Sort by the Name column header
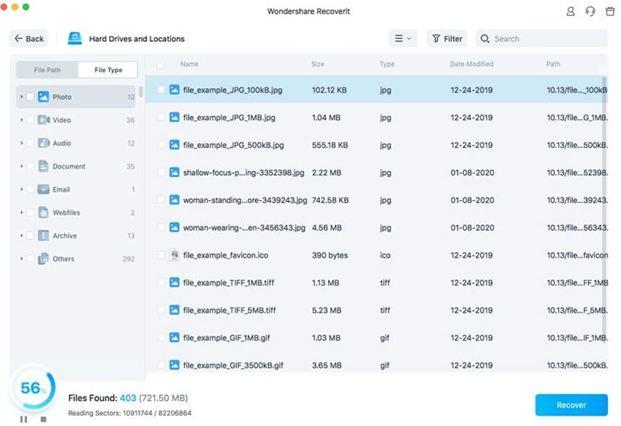The image size is (621, 426). 189,64
